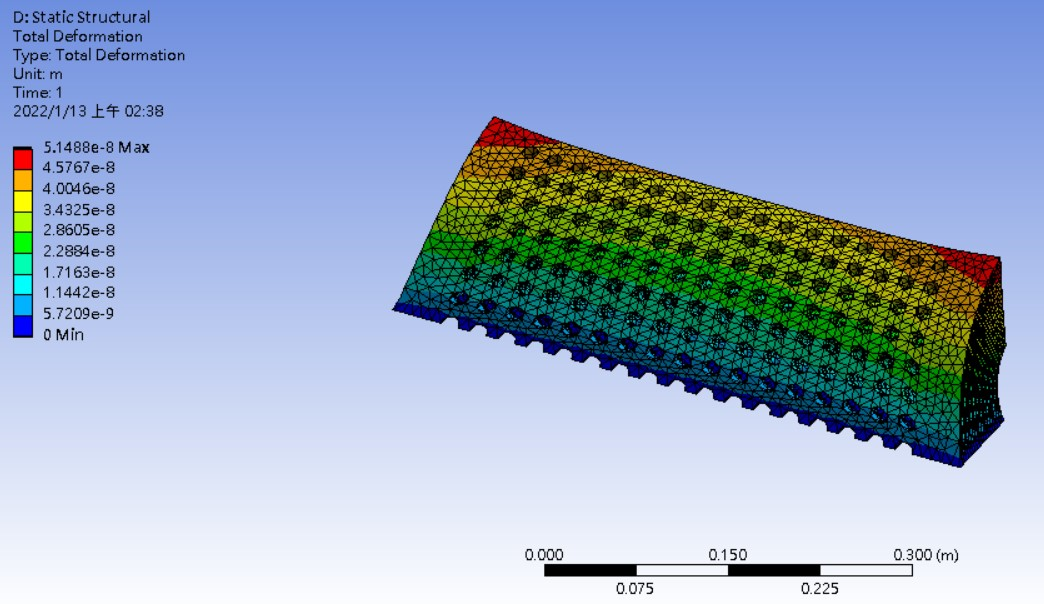Screen dimensions: 1044x604
Task: Click the "Unit: m" text
Action: [x=37, y=74]
